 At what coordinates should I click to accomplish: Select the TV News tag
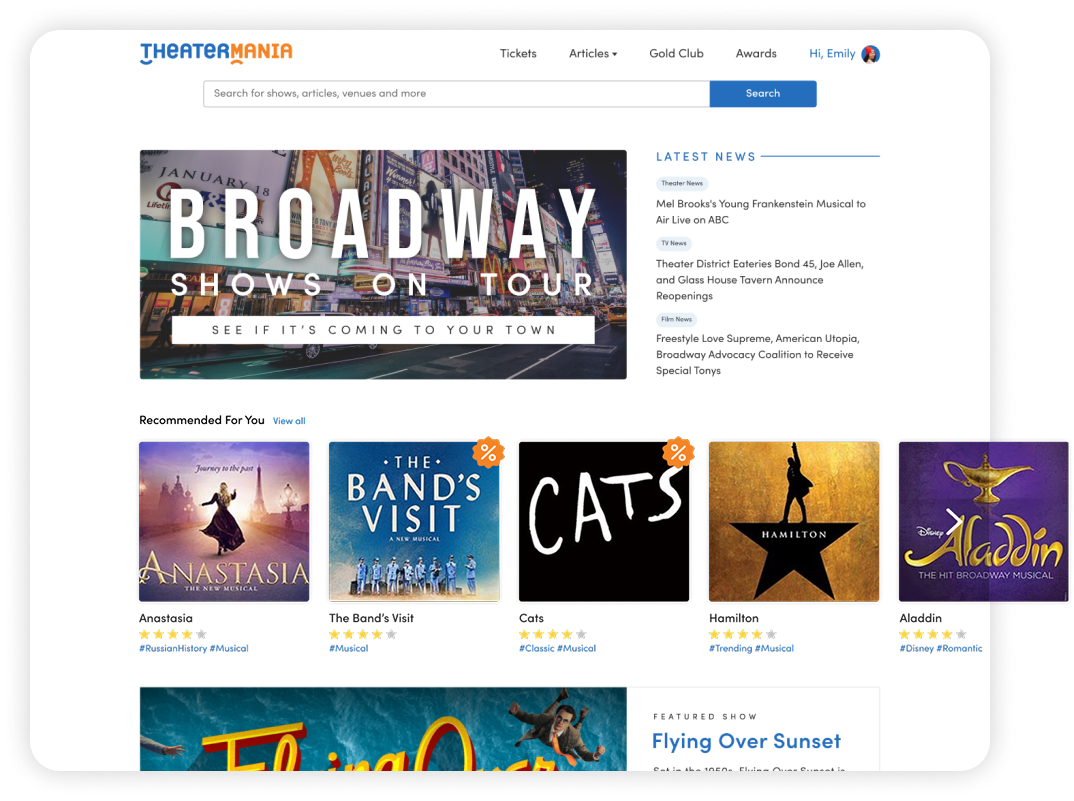point(674,243)
